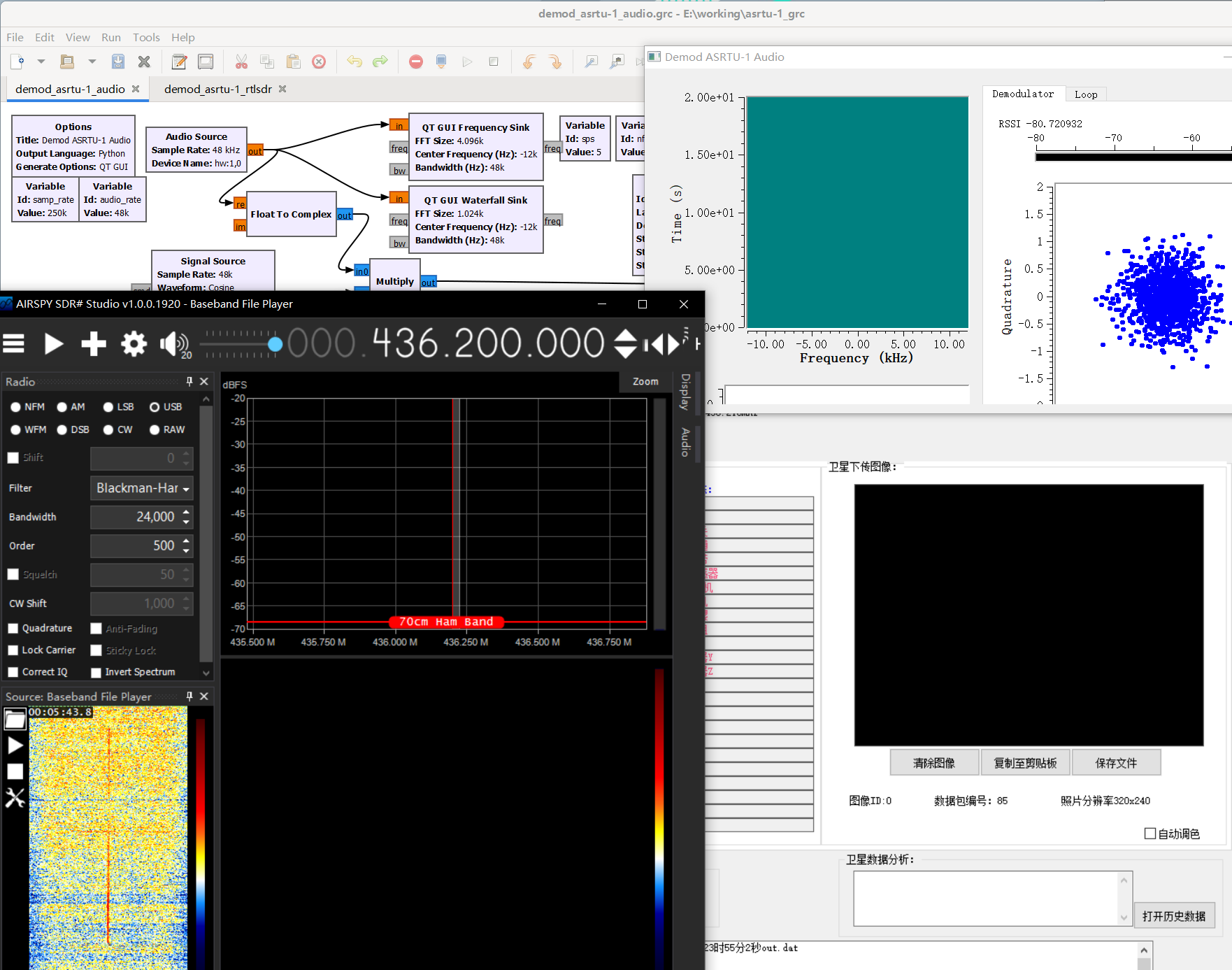Viewport: 1232px width, 970px height.
Task: Click the cut scissors icon in GNU Radio
Action: (241, 62)
